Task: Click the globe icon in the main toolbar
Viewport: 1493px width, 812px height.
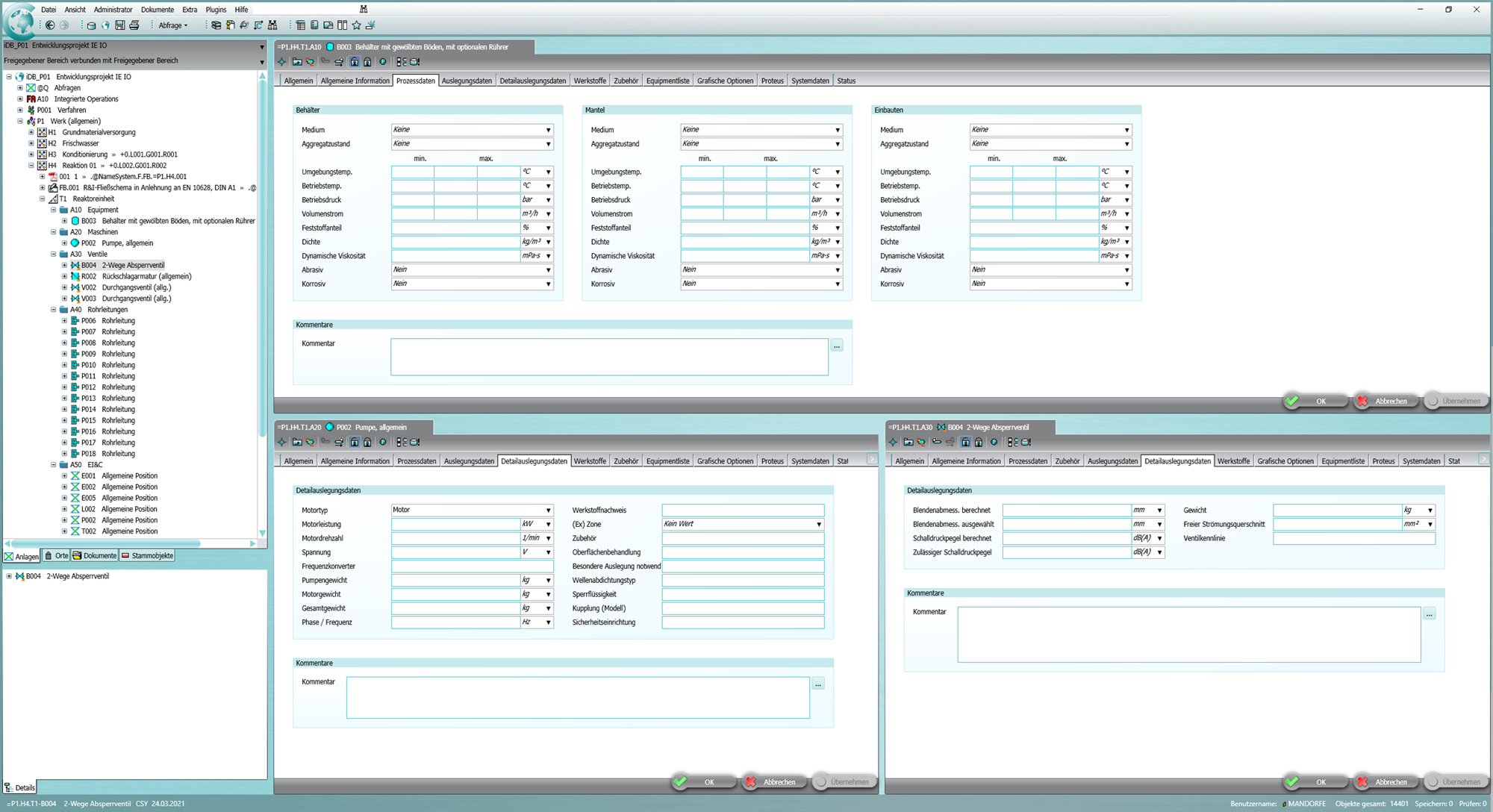Action: click(105, 25)
